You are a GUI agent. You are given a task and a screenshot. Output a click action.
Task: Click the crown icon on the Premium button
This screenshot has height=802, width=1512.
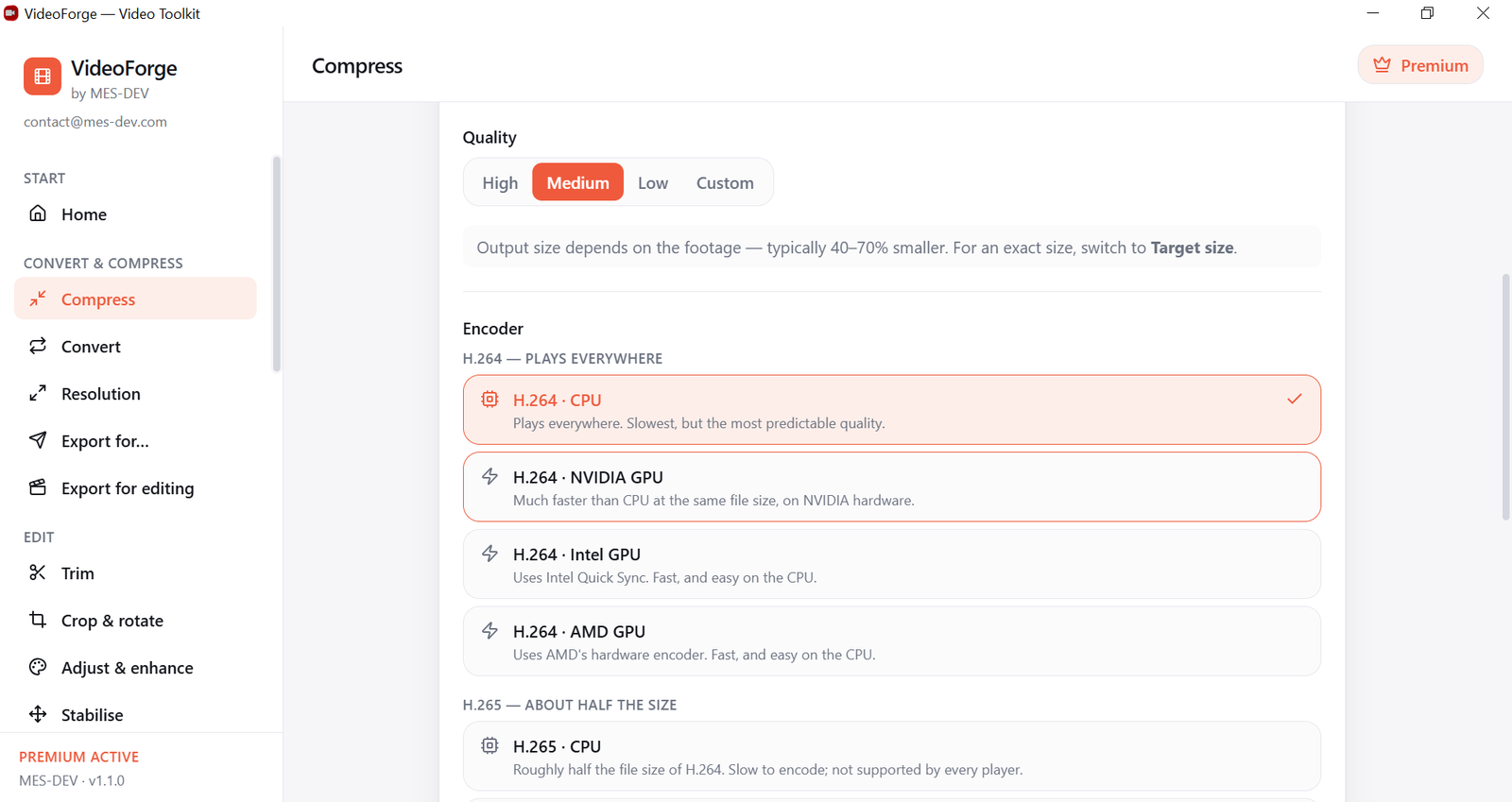click(x=1383, y=65)
